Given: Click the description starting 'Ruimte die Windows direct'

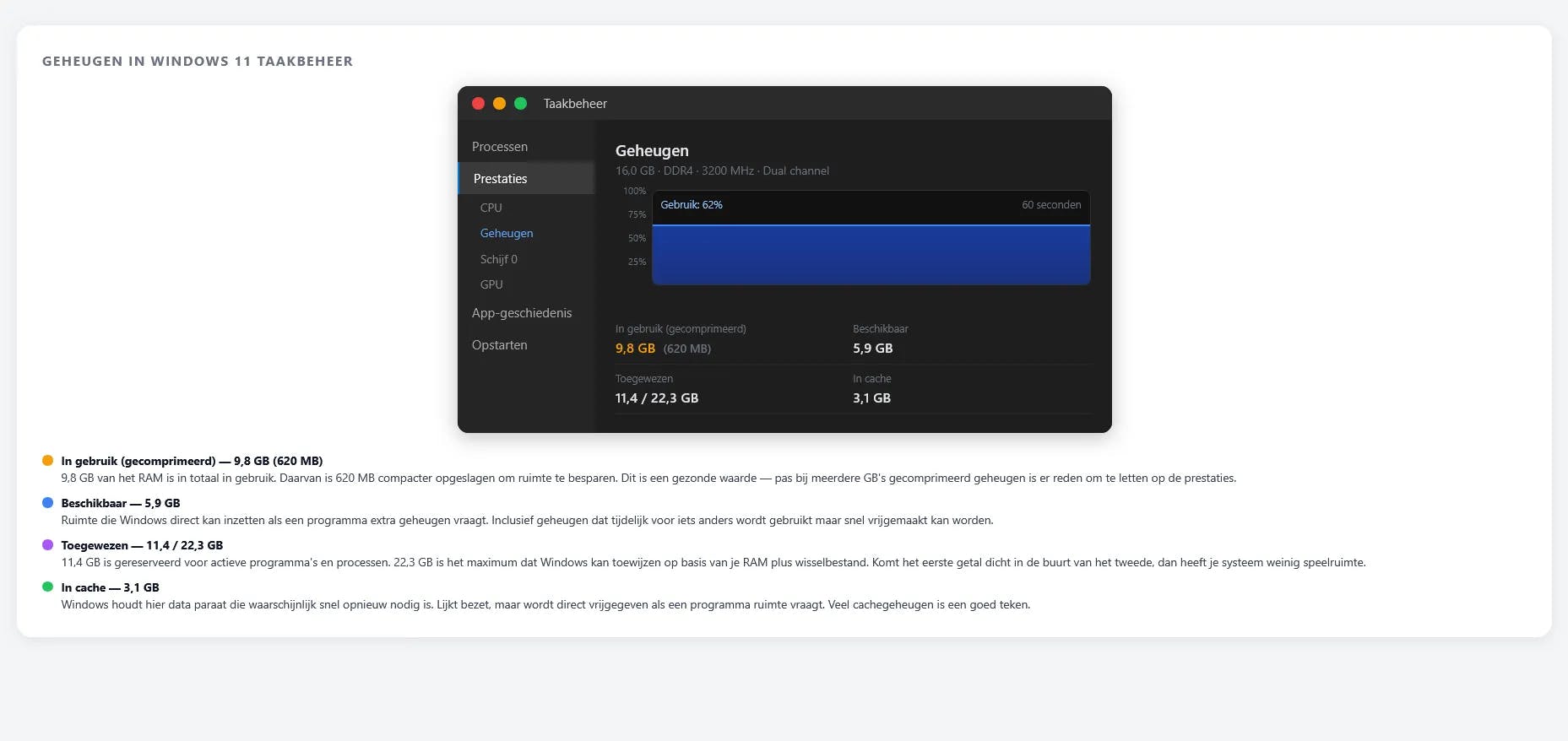Looking at the screenshot, I should pyautogui.click(x=527, y=520).
